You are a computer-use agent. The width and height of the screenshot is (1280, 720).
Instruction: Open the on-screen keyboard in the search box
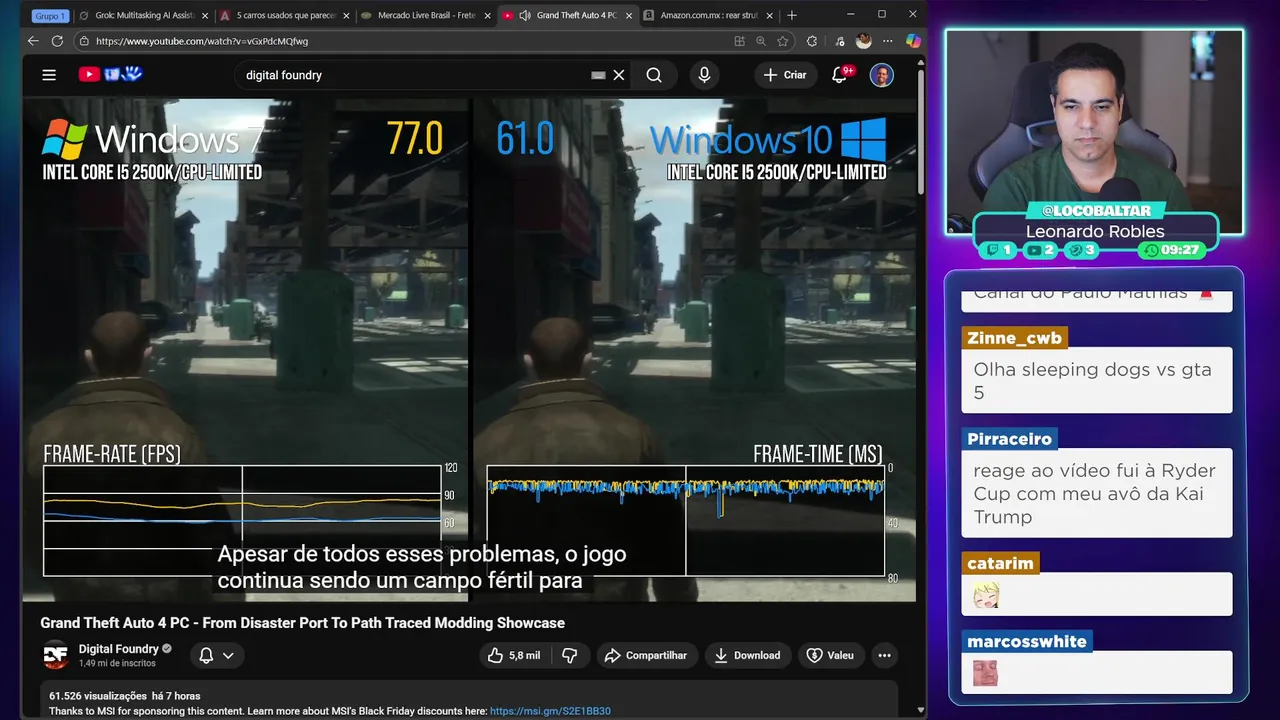598,75
